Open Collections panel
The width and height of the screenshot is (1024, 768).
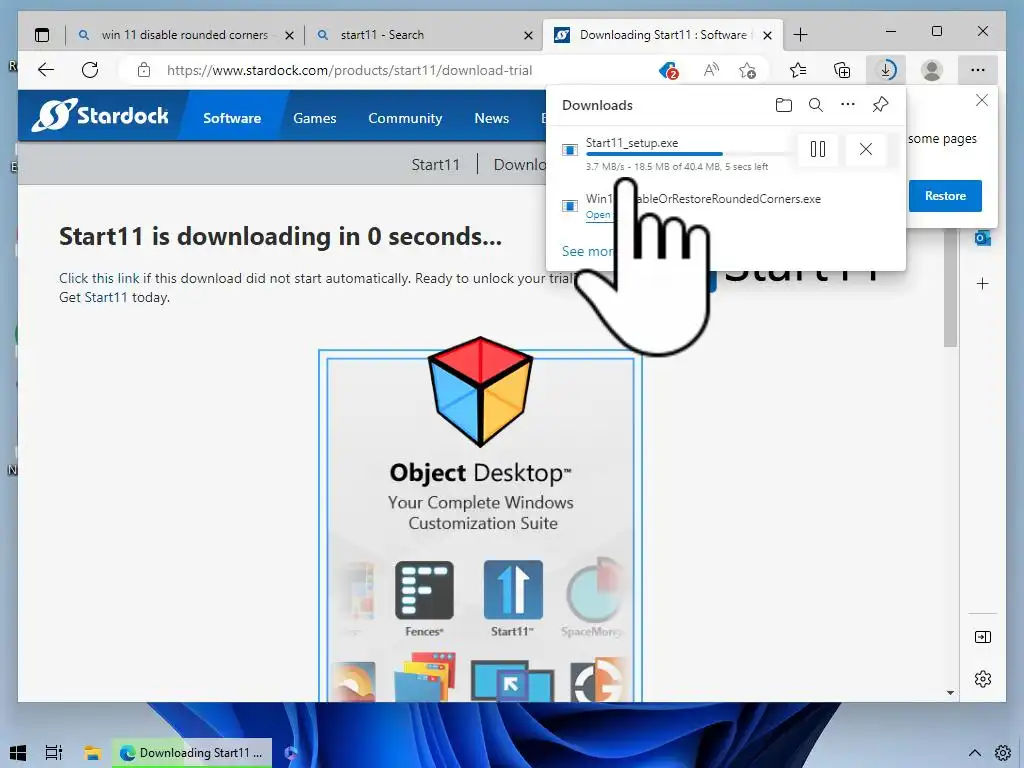[x=842, y=70]
